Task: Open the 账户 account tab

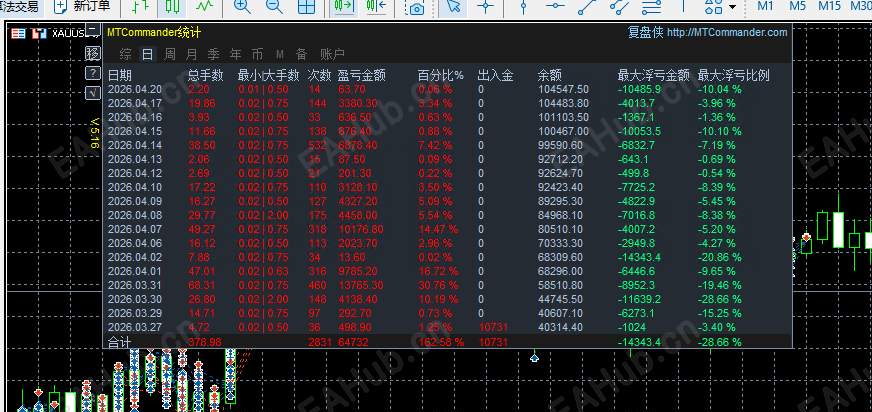Action: point(332,54)
